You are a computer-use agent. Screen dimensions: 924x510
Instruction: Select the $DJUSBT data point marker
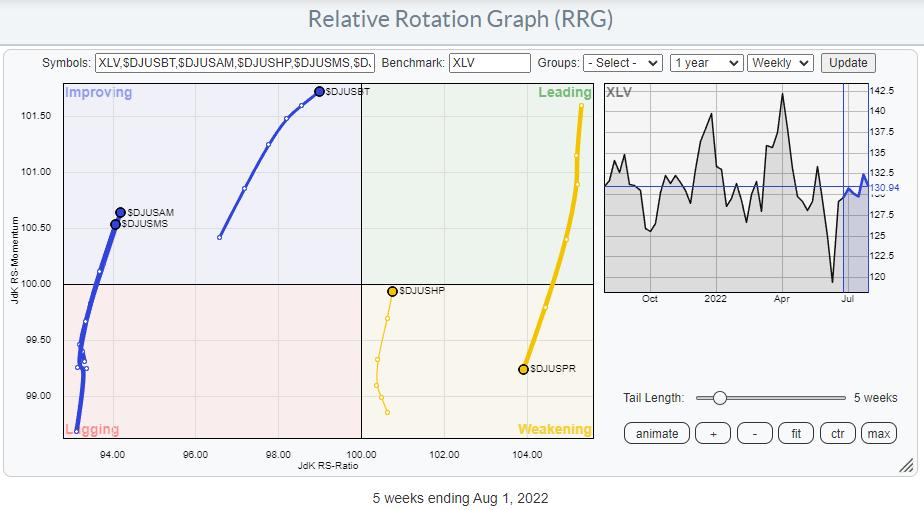319,92
